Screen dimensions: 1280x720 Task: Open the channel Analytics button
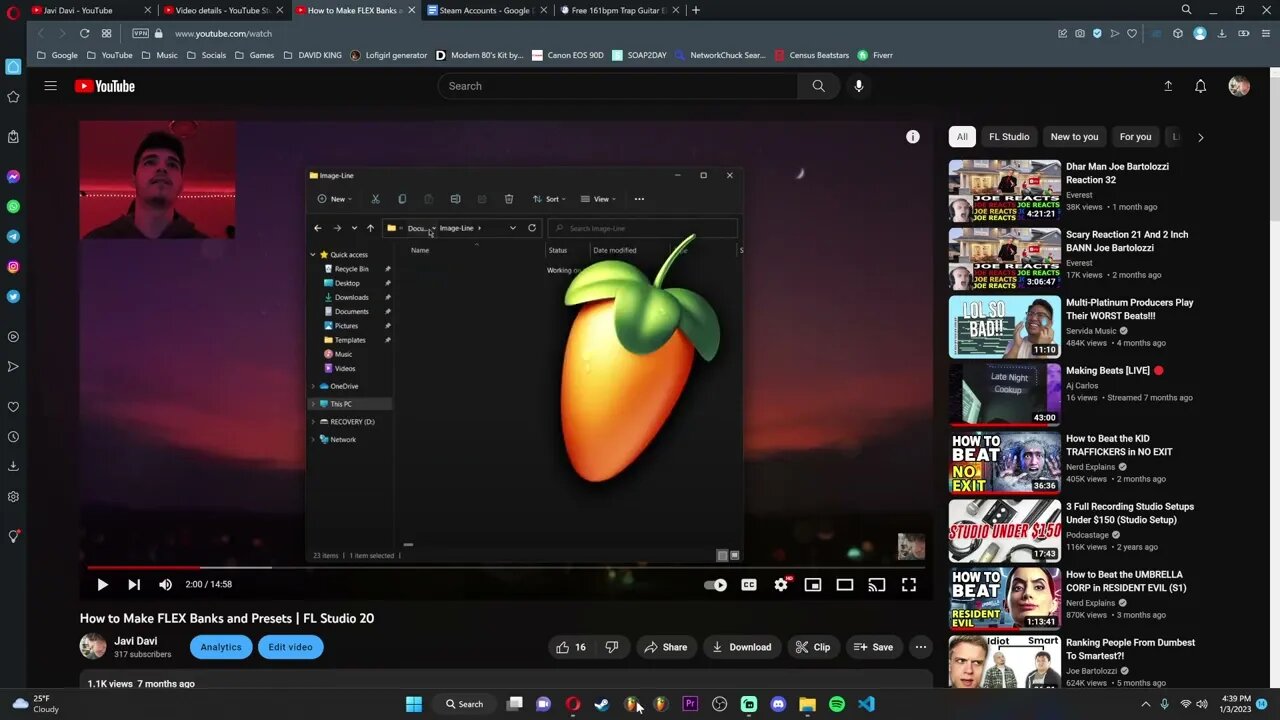click(221, 647)
